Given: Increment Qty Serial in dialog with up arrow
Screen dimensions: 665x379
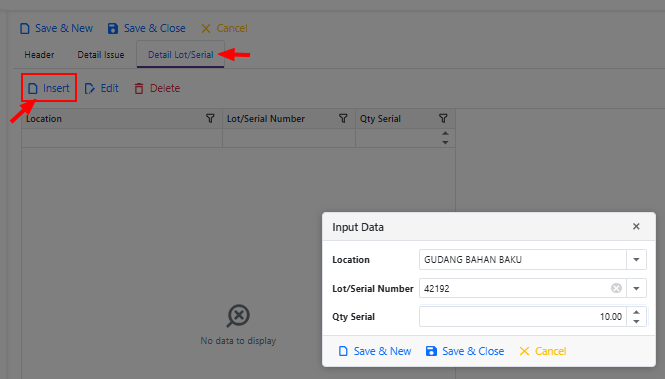Looking at the screenshot, I should point(636,312).
